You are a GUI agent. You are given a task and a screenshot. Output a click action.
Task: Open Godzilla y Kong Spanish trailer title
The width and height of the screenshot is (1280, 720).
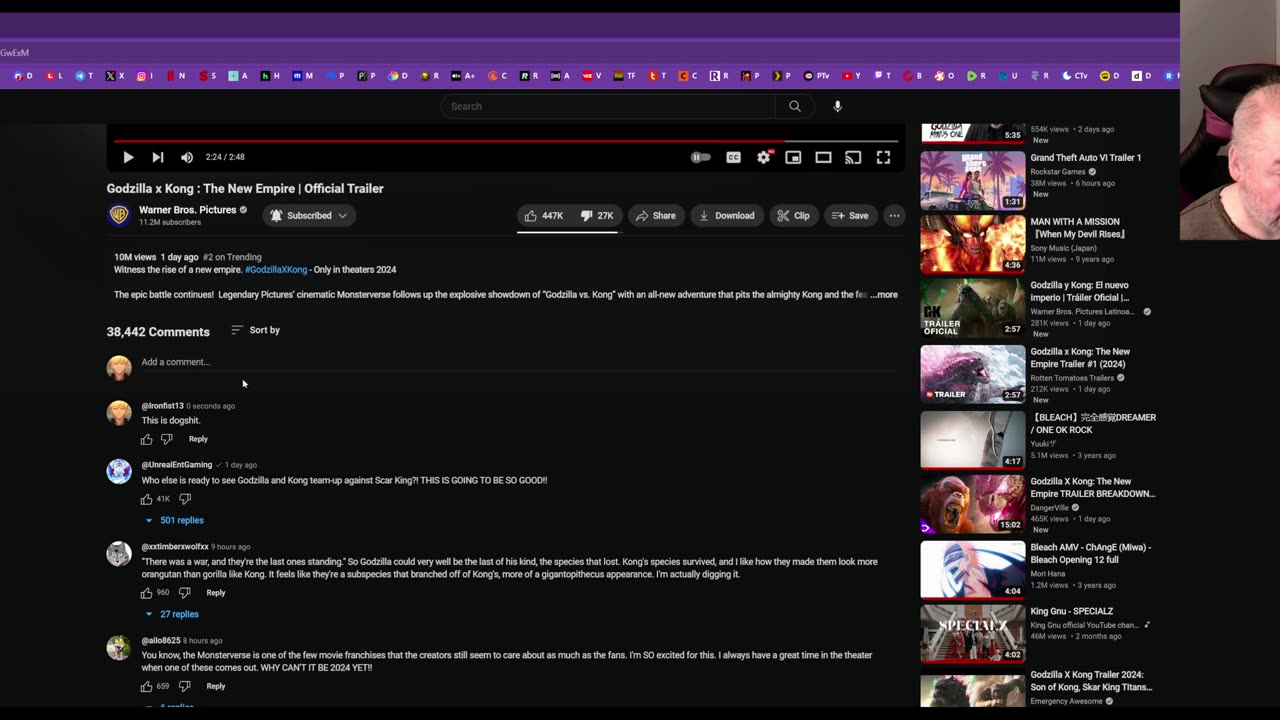[x=1080, y=291]
